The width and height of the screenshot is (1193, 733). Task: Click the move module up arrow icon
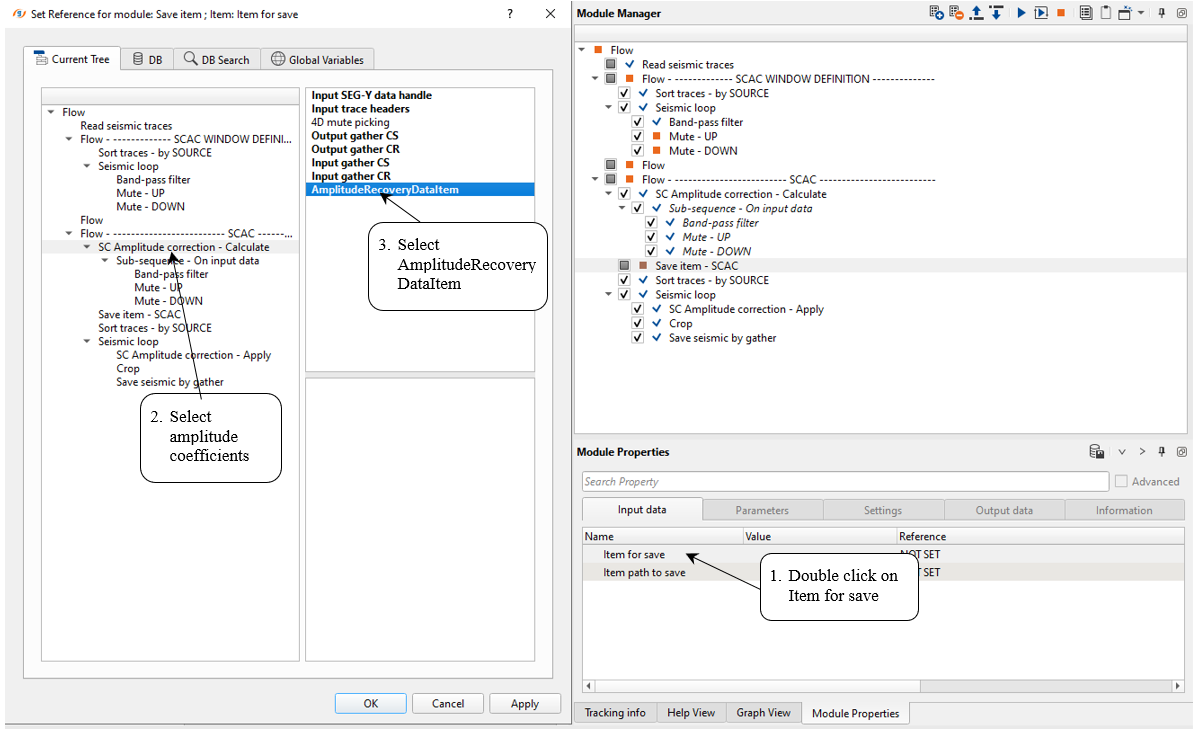pos(976,13)
